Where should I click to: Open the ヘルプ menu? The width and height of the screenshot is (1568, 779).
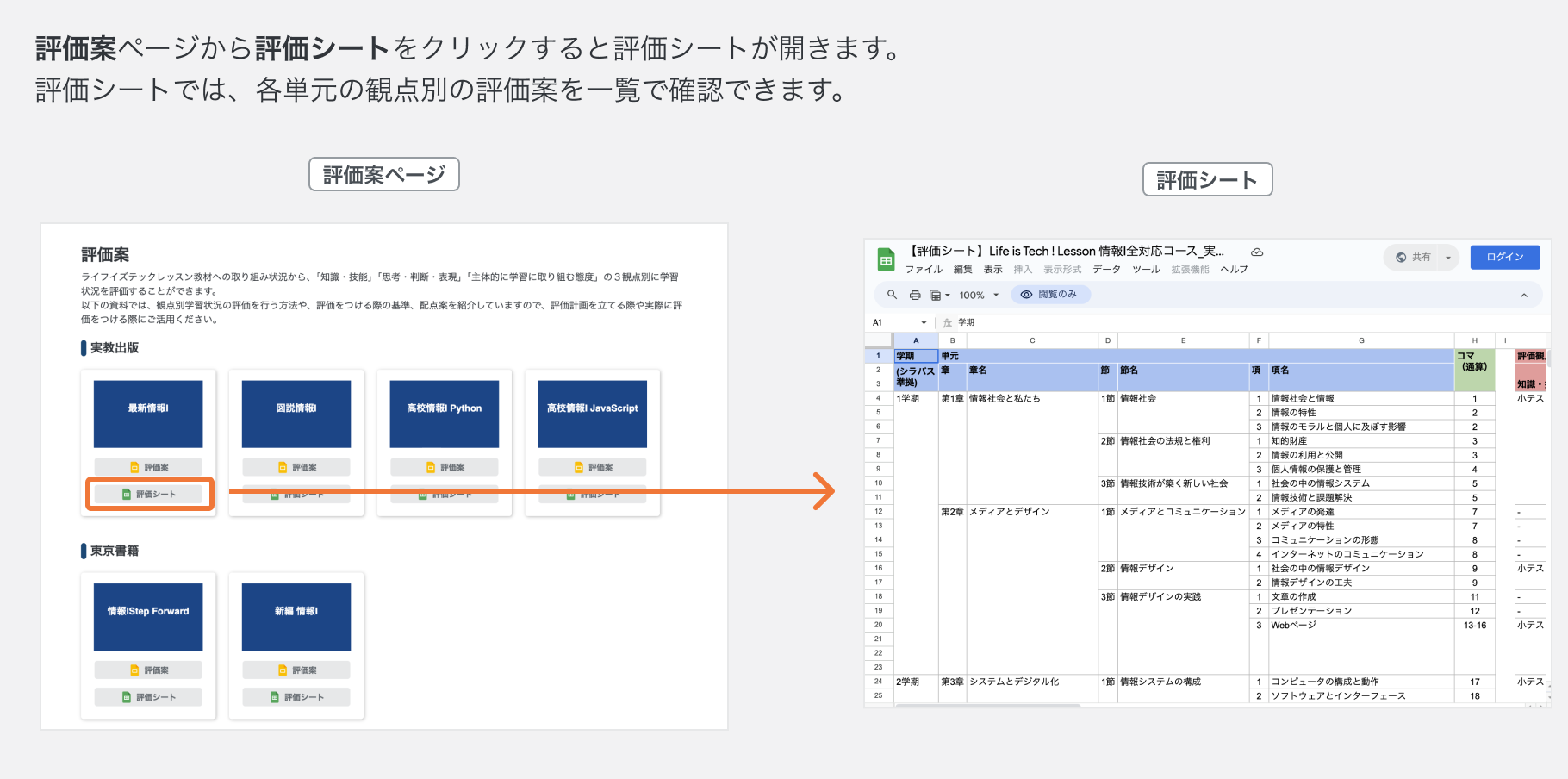[1235, 270]
